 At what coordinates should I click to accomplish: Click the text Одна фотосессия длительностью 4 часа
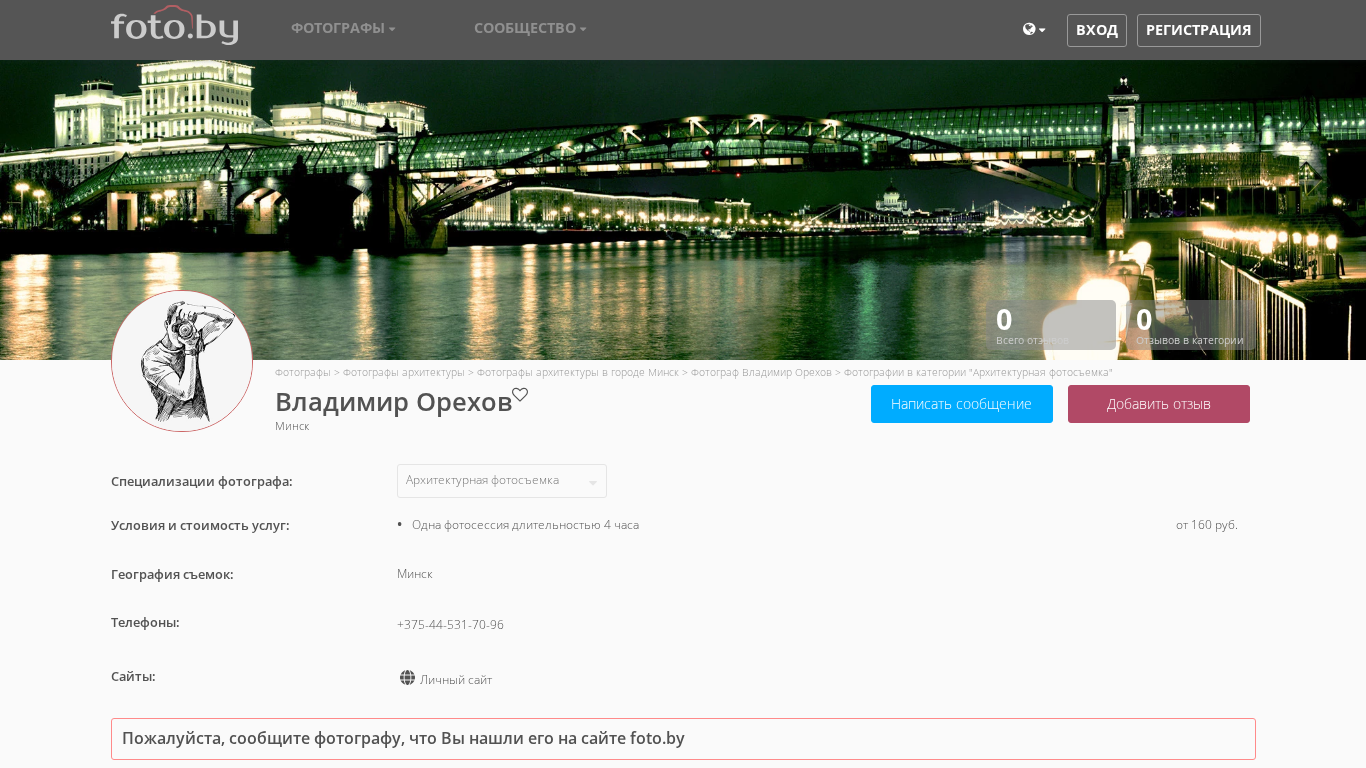(x=525, y=525)
